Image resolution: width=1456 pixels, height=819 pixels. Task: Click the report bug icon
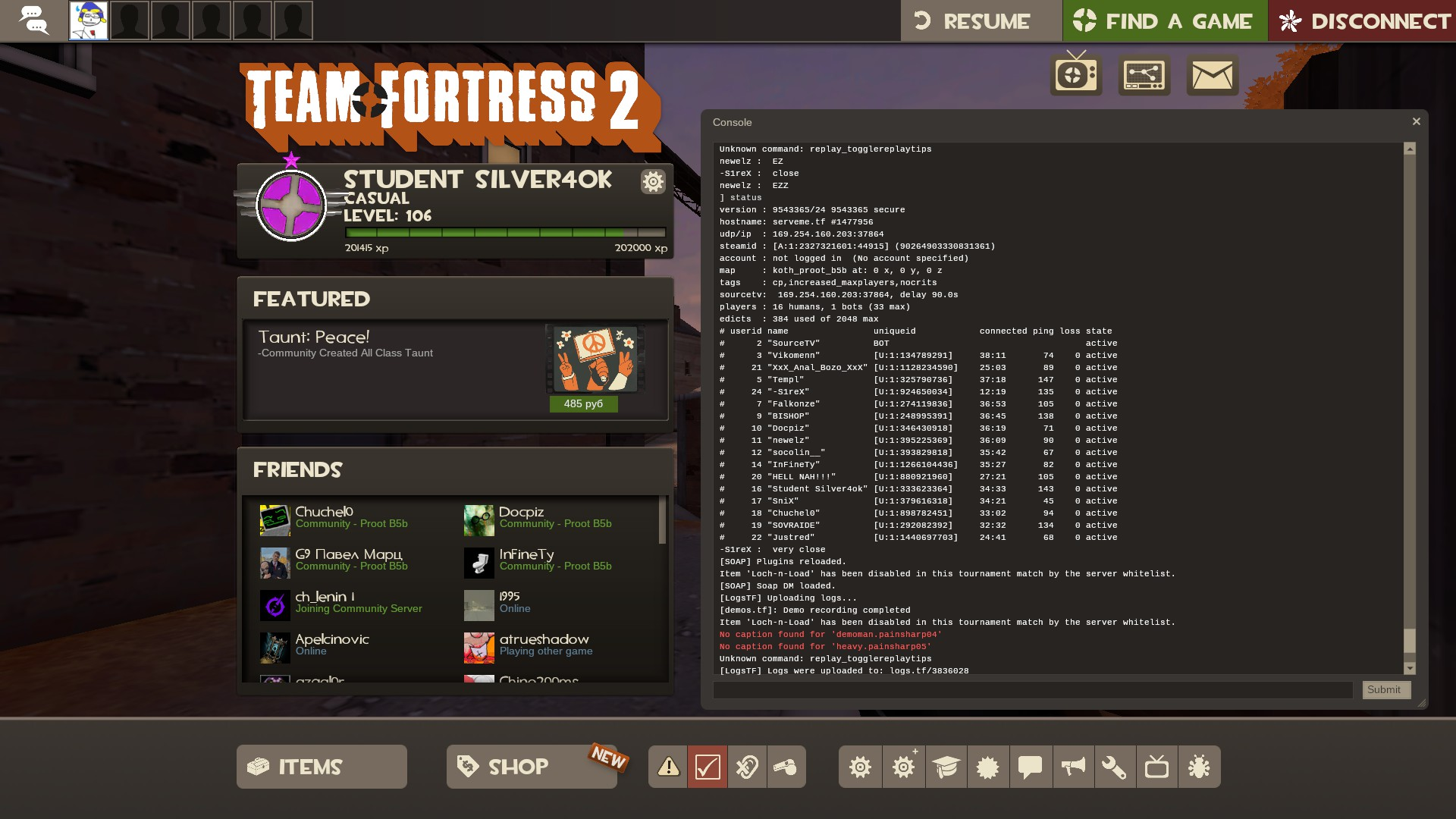pyautogui.click(x=1199, y=767)
